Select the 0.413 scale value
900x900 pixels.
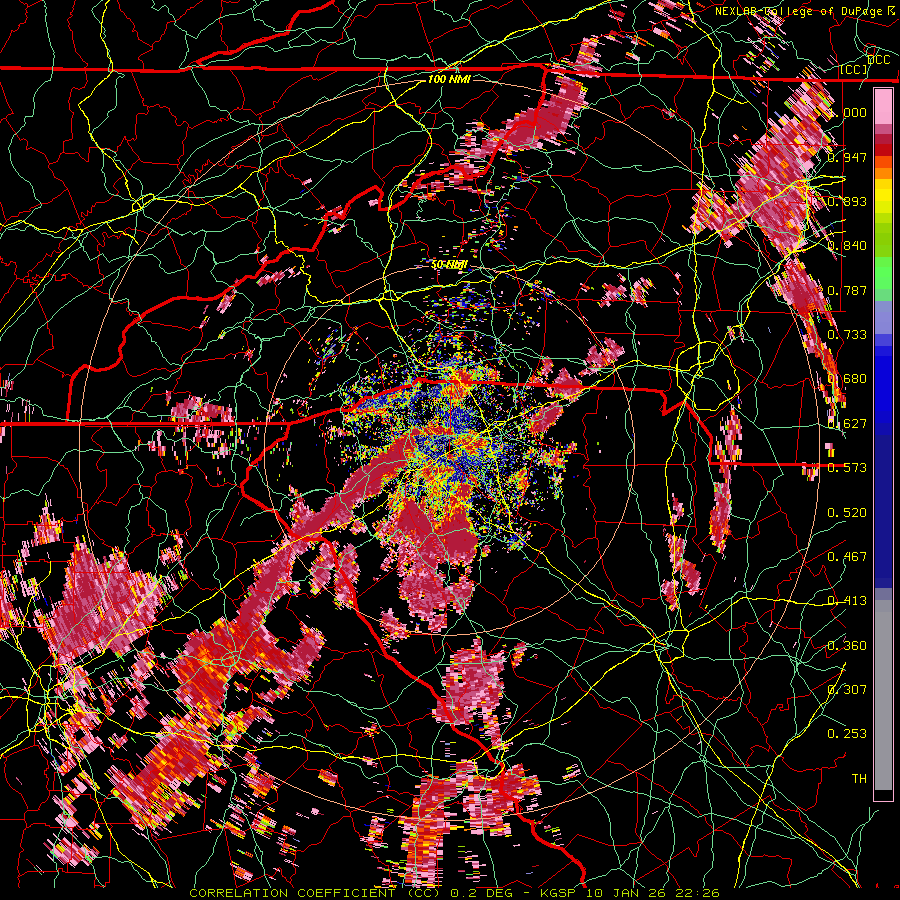[x=848, y=601]
